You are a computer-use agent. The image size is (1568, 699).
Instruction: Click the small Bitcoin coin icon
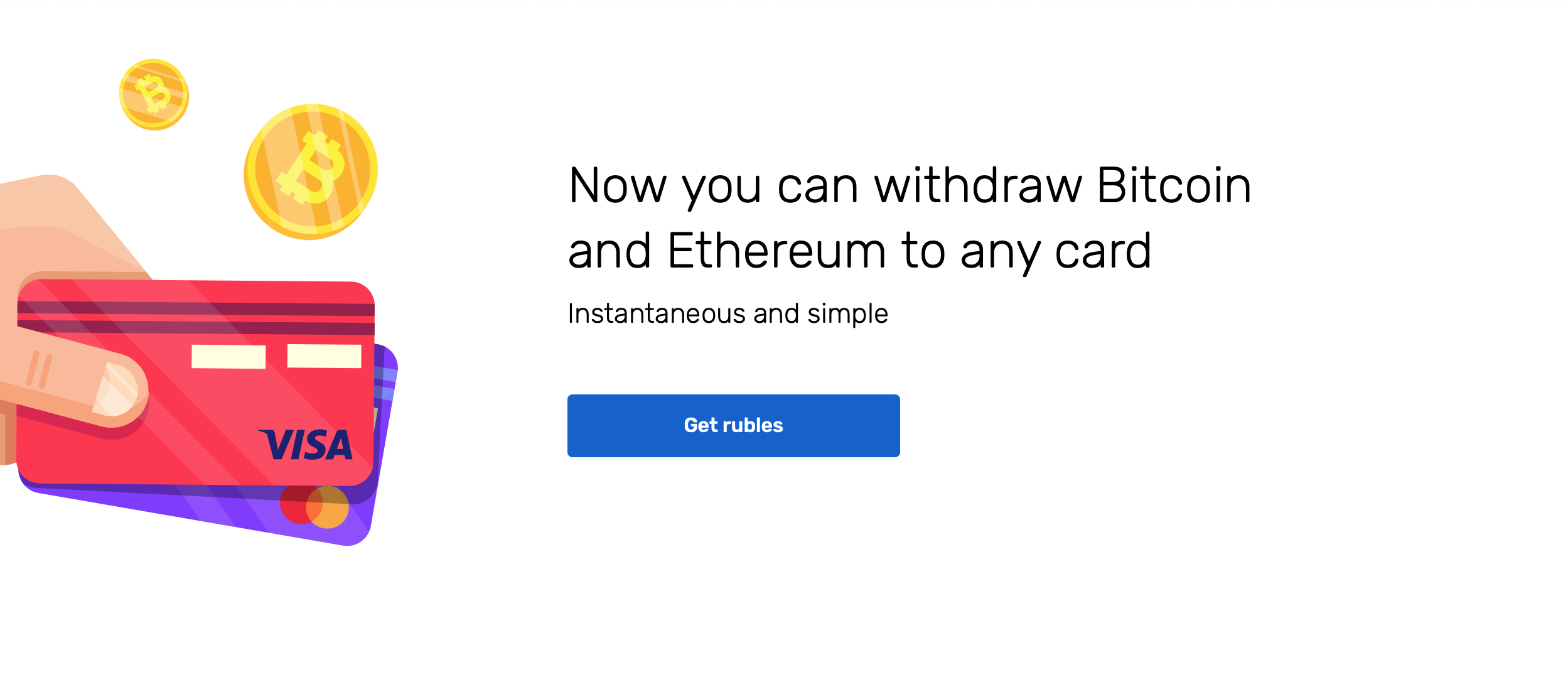click(x=154, y=95)
